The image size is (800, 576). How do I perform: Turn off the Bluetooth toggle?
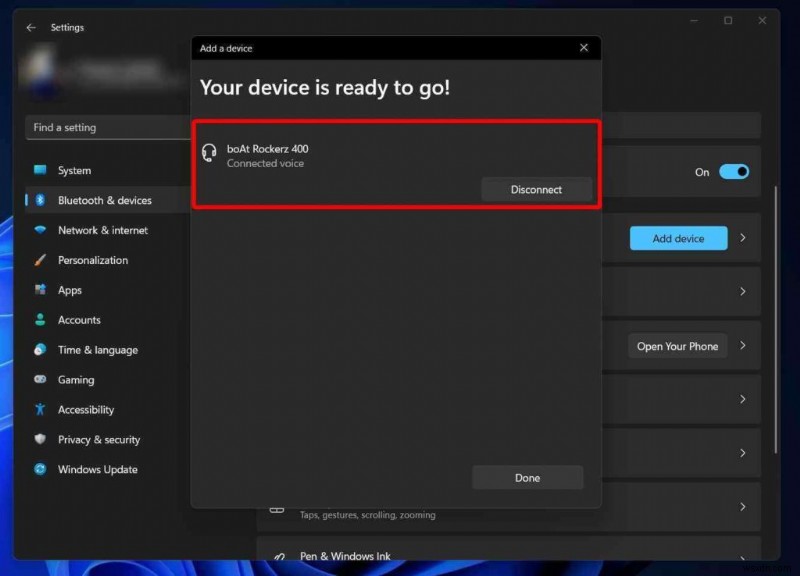click(x=734, y=171)
